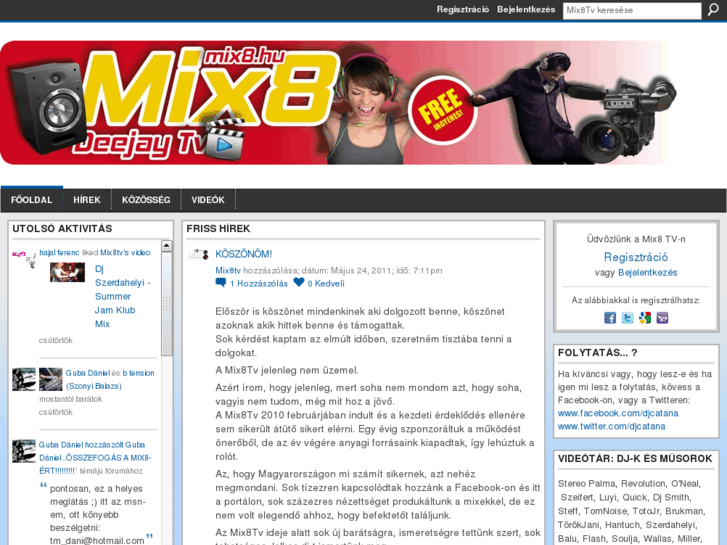
Task: Click the text 'A Mix8Tv jelenleg nem üzemel.'
Action: click(x=287, y=370)
